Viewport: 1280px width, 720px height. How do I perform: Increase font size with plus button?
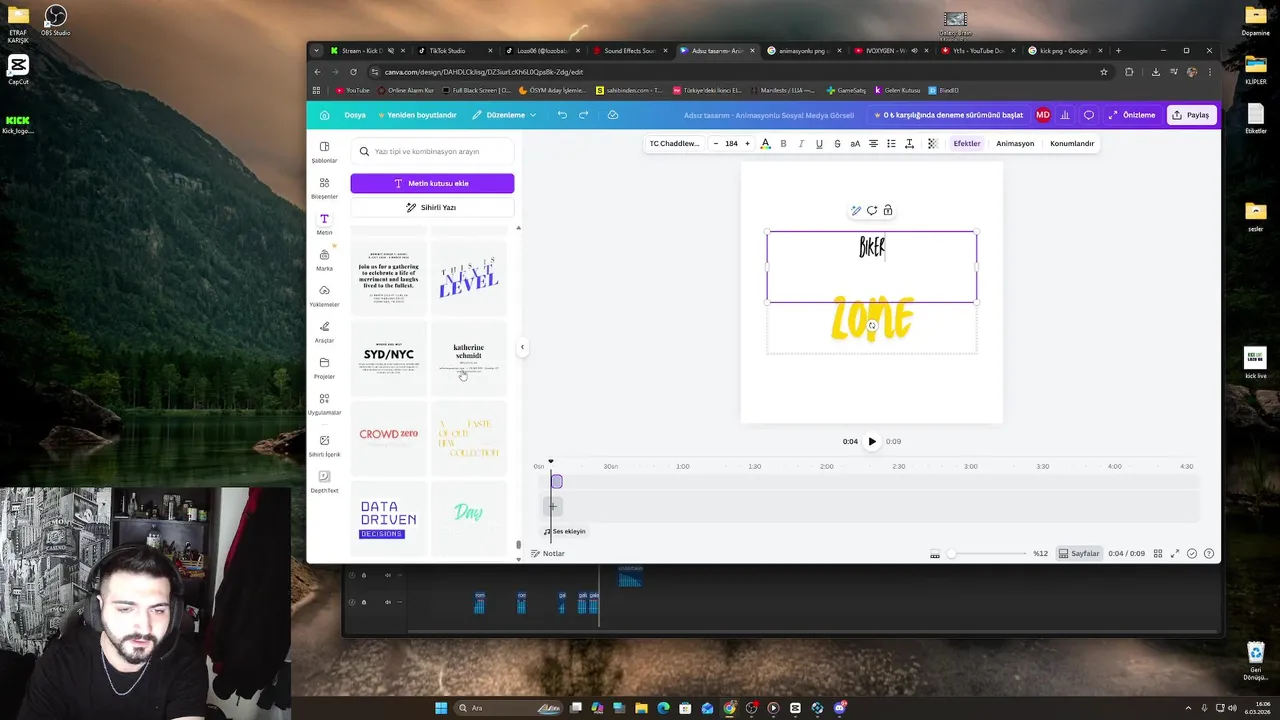point(747,143)
